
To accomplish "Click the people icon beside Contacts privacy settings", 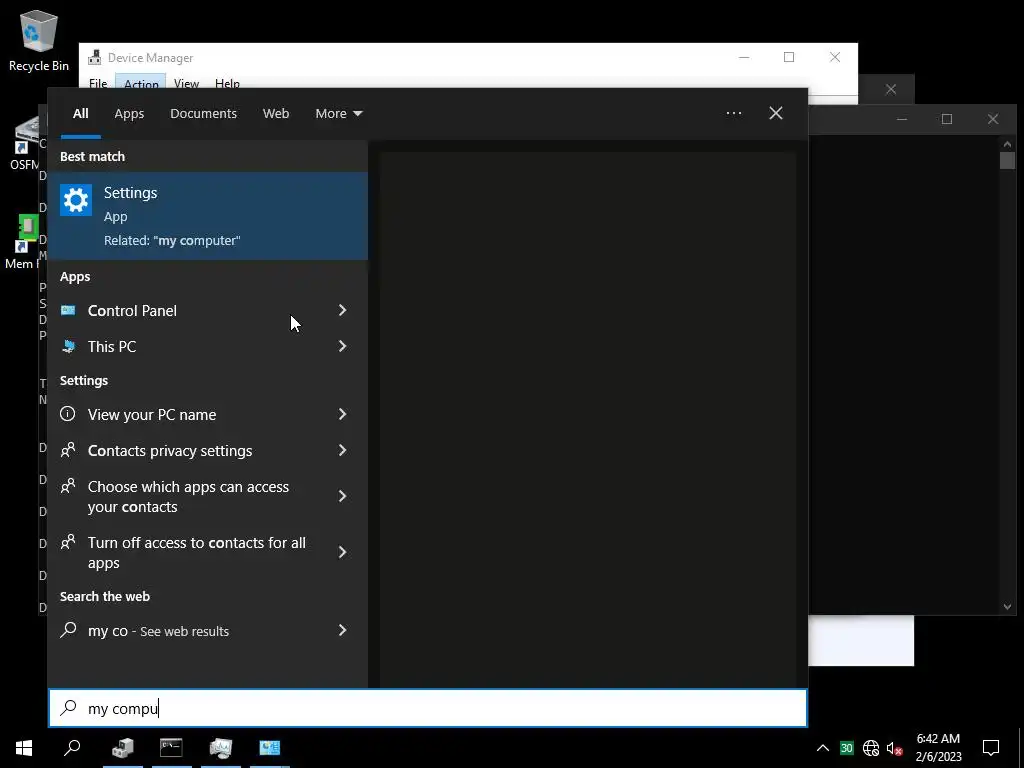I will click(x=67, y=450).
